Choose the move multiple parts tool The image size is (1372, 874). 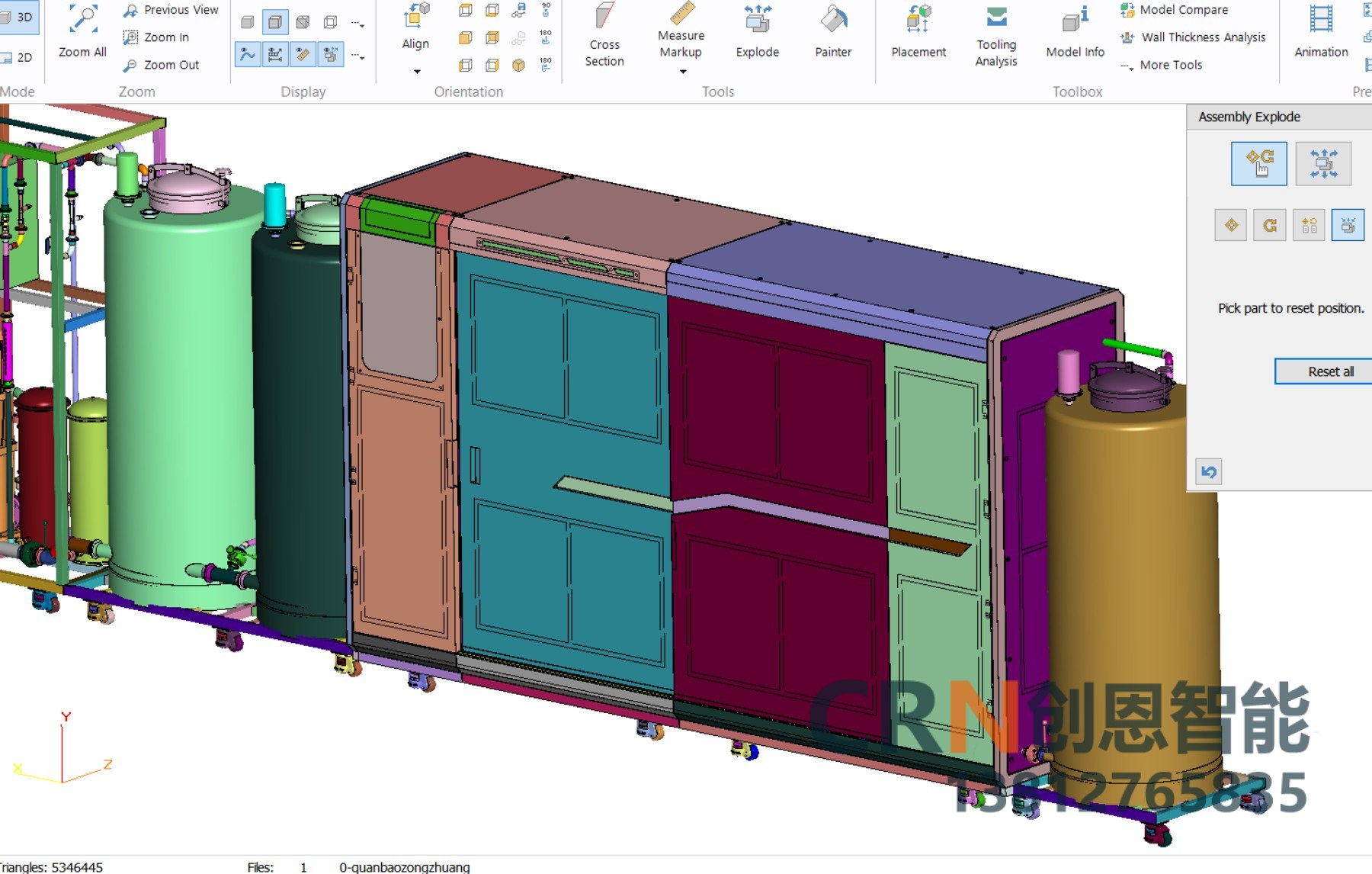pos(1309,225)
